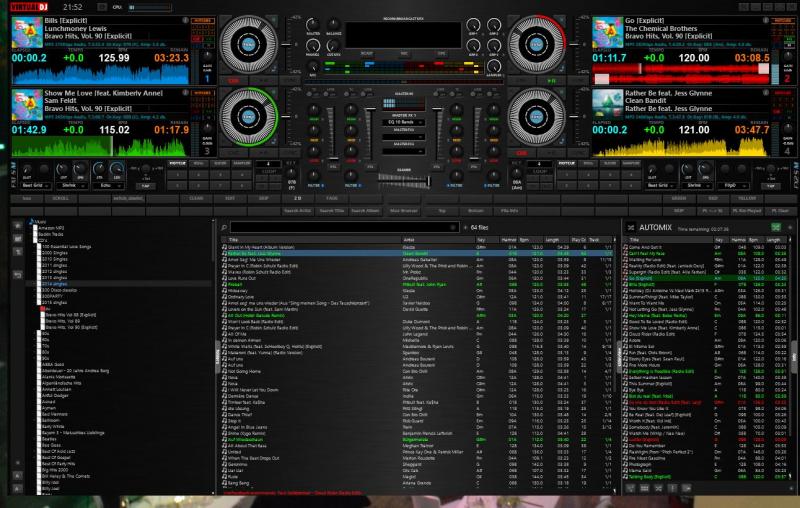
Task: Click the deck 1 pitch slider
Action: (x=287, y=44)
